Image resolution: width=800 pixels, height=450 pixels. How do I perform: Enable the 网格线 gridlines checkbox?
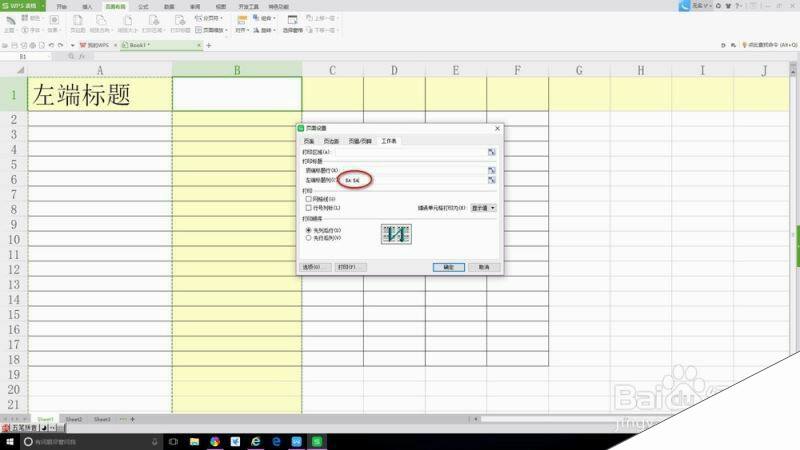pyautogui.click(x=308, y=199)
